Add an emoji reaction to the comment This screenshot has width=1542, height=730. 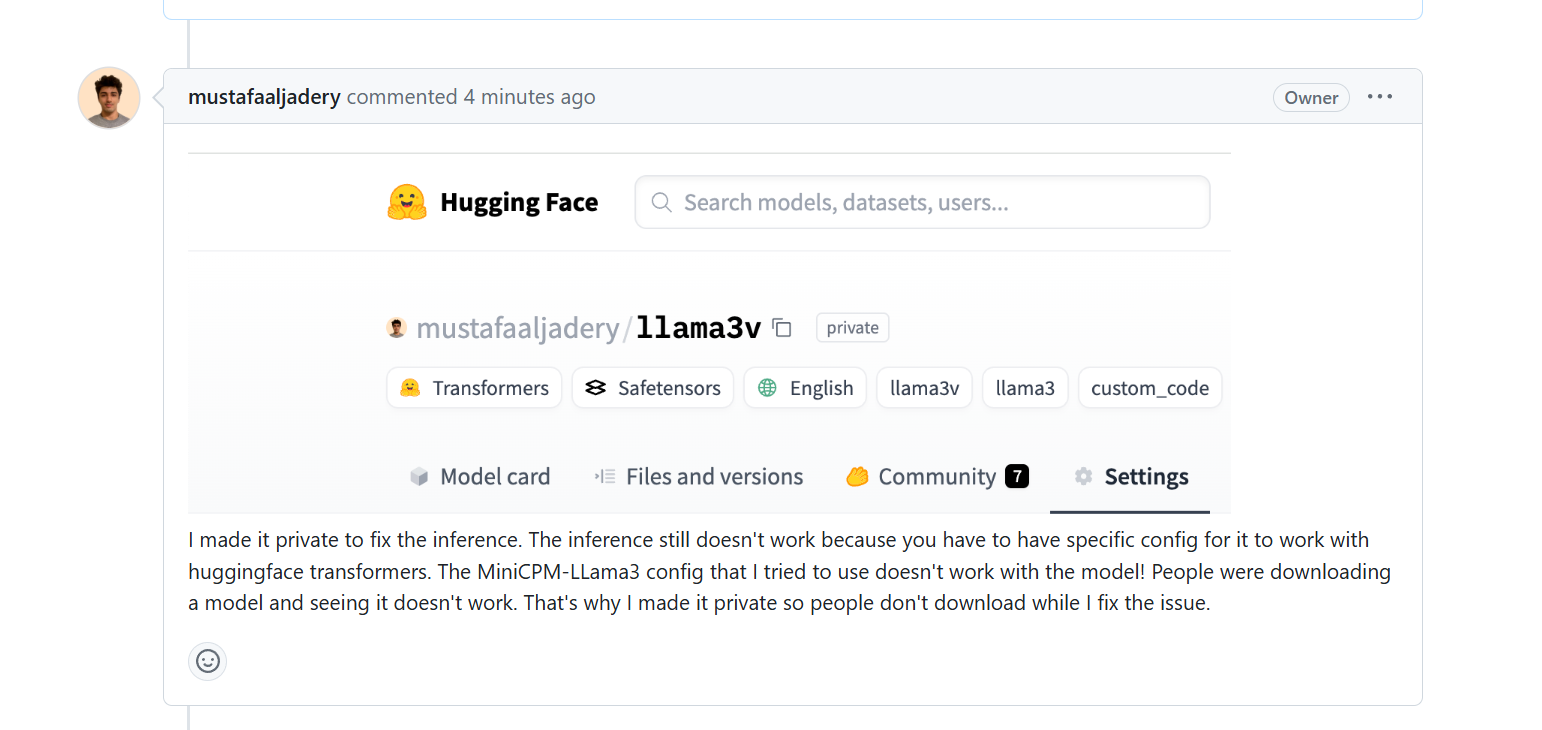tap(208, 661)
